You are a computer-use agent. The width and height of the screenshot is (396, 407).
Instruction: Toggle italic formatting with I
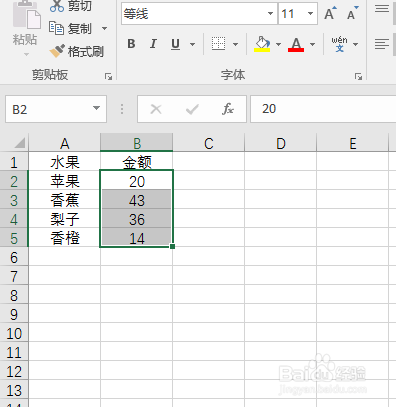pos(153,44)
